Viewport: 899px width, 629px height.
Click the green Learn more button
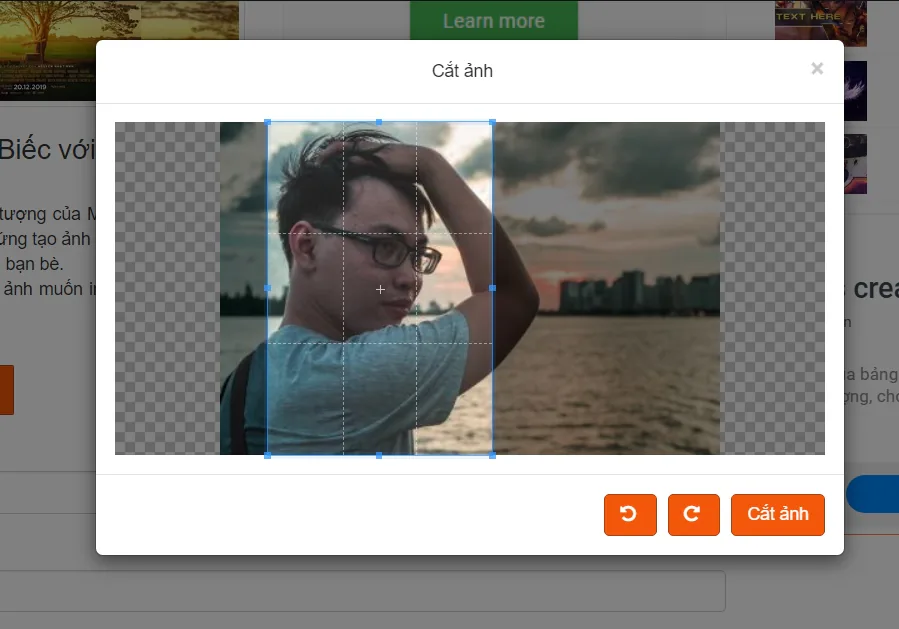coord(494,21)
